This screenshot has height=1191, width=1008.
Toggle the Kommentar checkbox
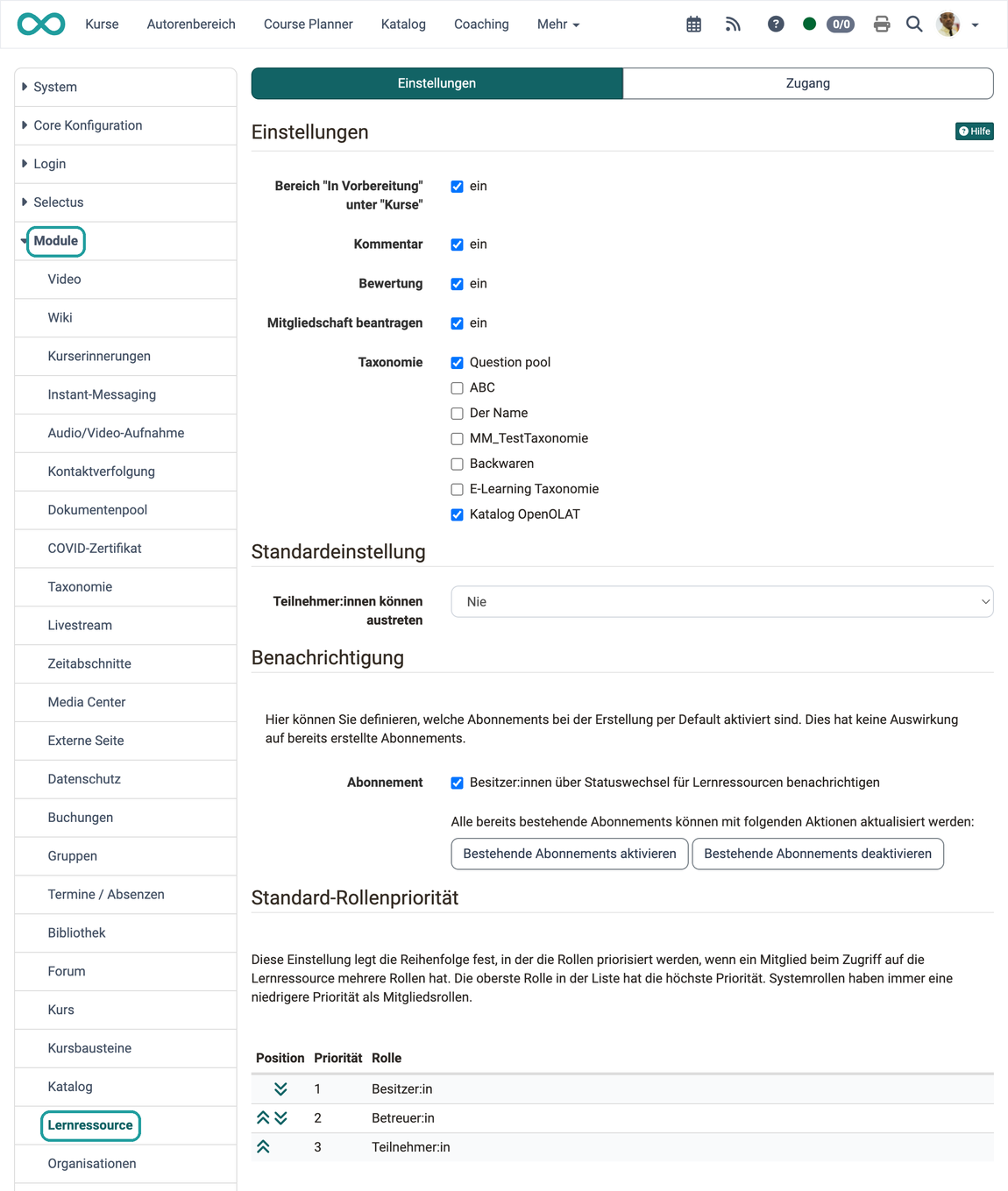pyautogui.click(x=457, y=245)
